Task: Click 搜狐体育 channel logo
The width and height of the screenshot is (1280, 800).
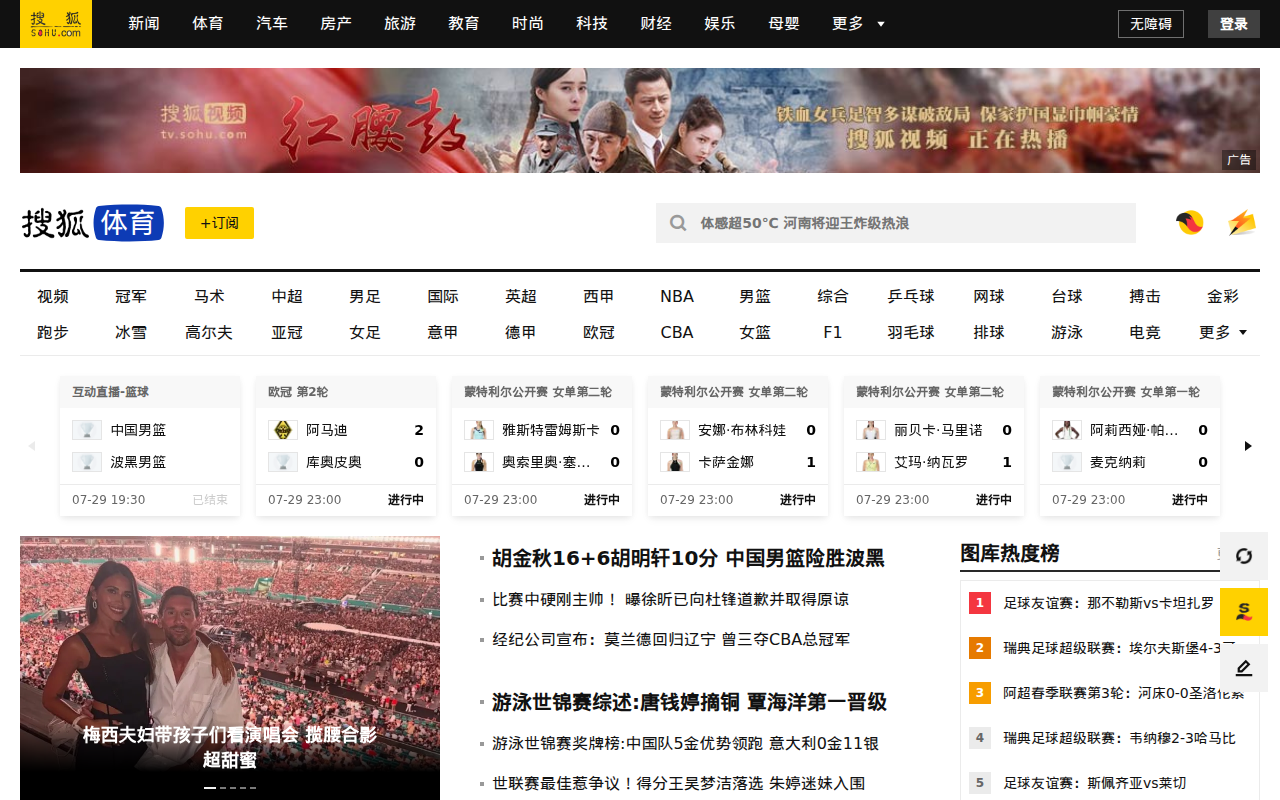Action: (x=92, y=223)
